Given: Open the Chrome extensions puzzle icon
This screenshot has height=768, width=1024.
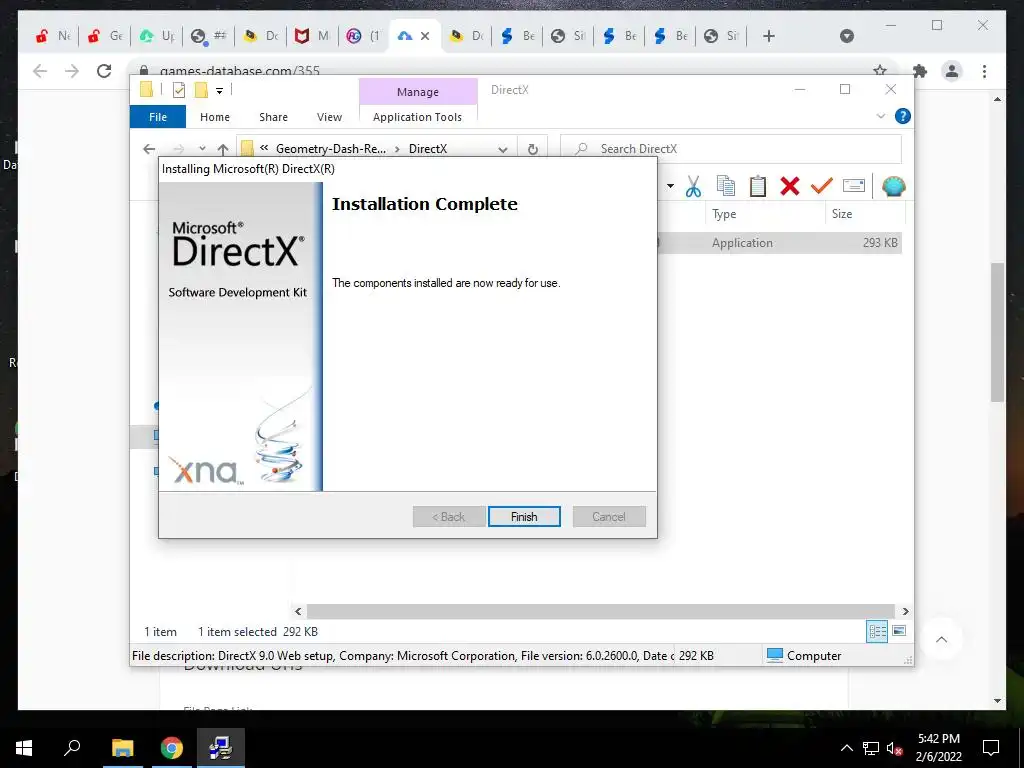Looking at the screenshot, I should coord(920,71).
